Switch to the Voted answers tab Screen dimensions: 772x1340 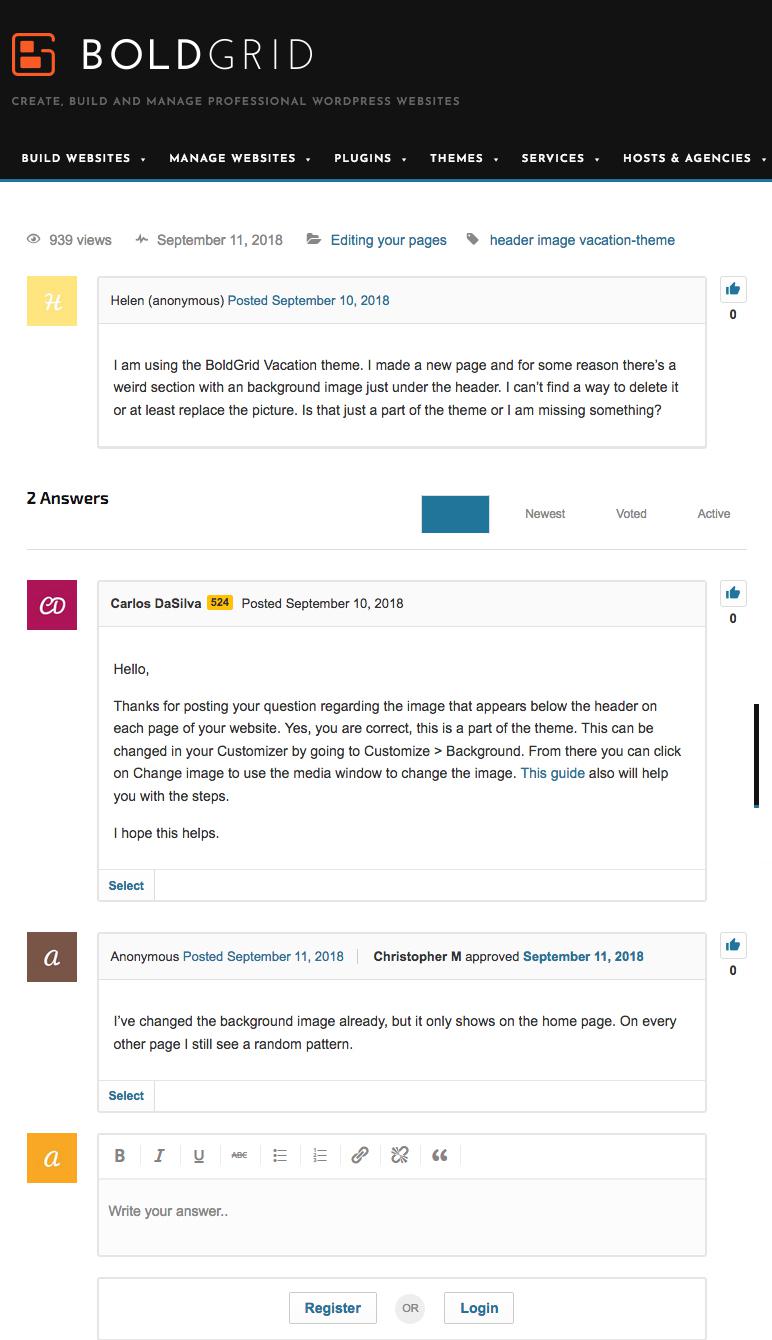coord(631,514)
